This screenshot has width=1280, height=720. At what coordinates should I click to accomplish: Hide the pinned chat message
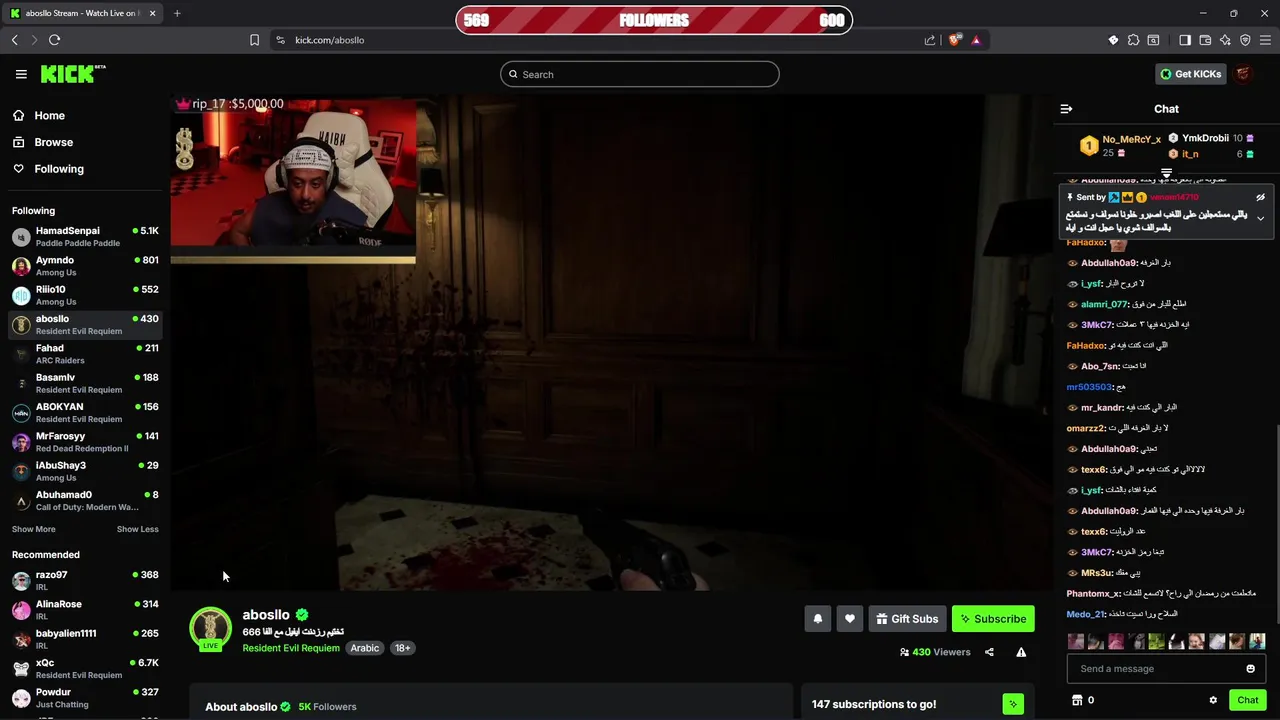pos(1260,198)
